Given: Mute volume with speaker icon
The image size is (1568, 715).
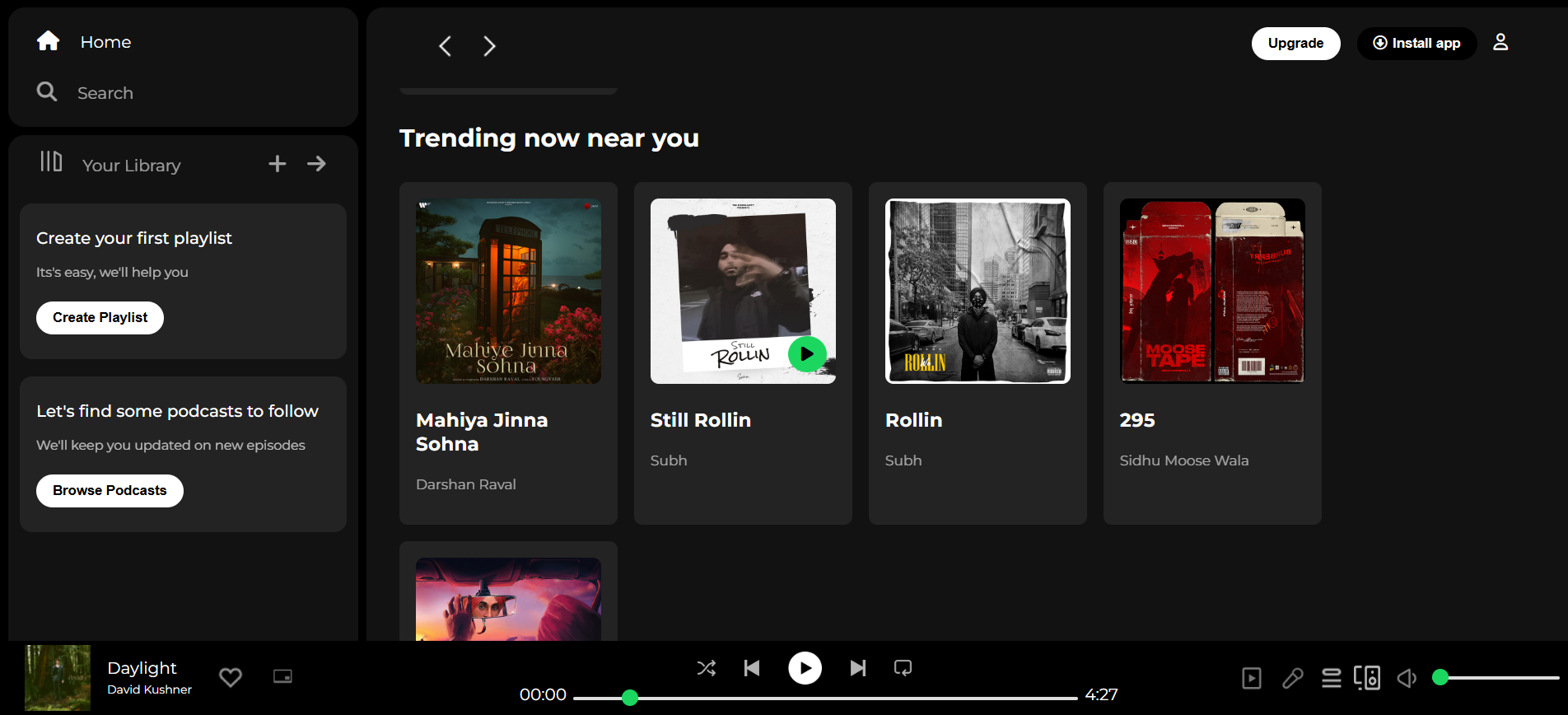Looking at the screenshot, I should [x=1407, y=678].
